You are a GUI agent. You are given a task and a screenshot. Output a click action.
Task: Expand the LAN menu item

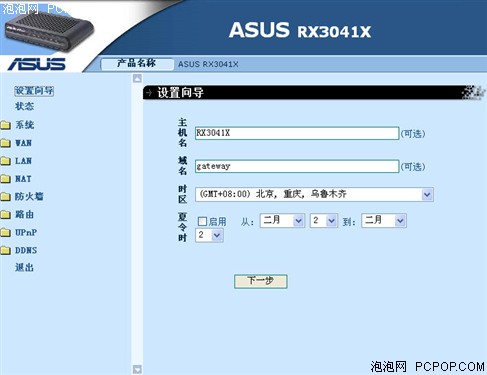click(23, 161)
